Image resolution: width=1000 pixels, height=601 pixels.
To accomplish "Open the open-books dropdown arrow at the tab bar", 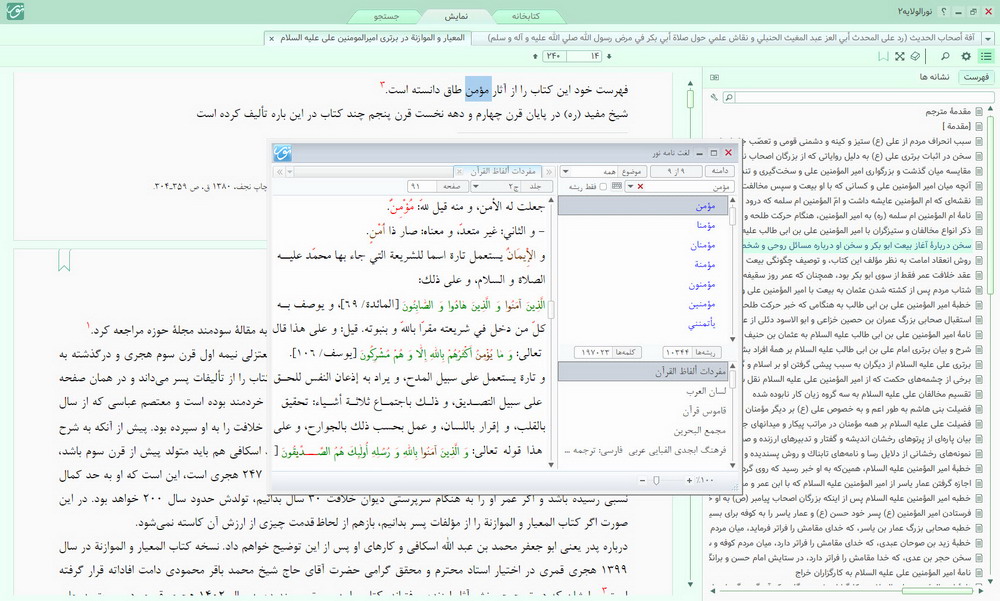I will (988, 38).
